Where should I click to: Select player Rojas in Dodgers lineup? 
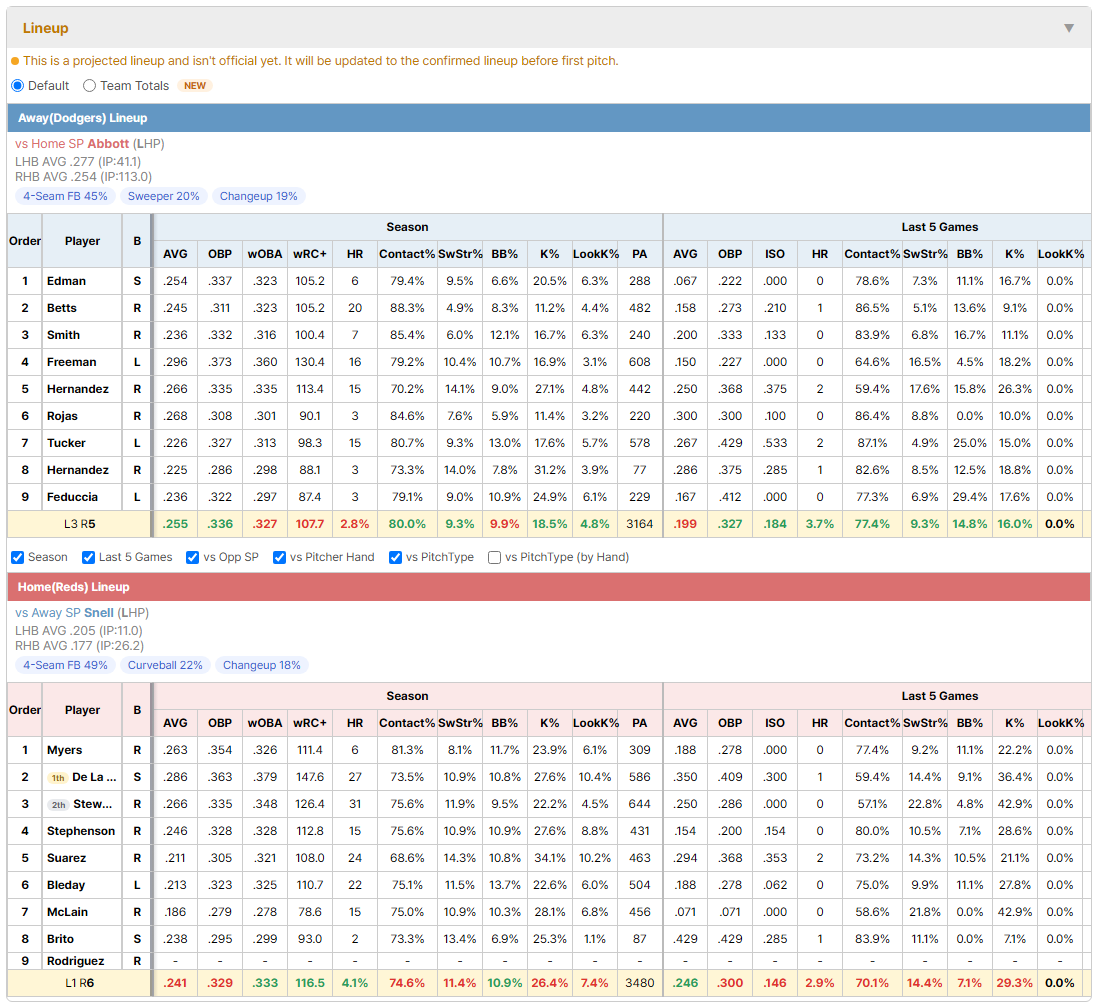pyautogui.click(x=62, y=416)
